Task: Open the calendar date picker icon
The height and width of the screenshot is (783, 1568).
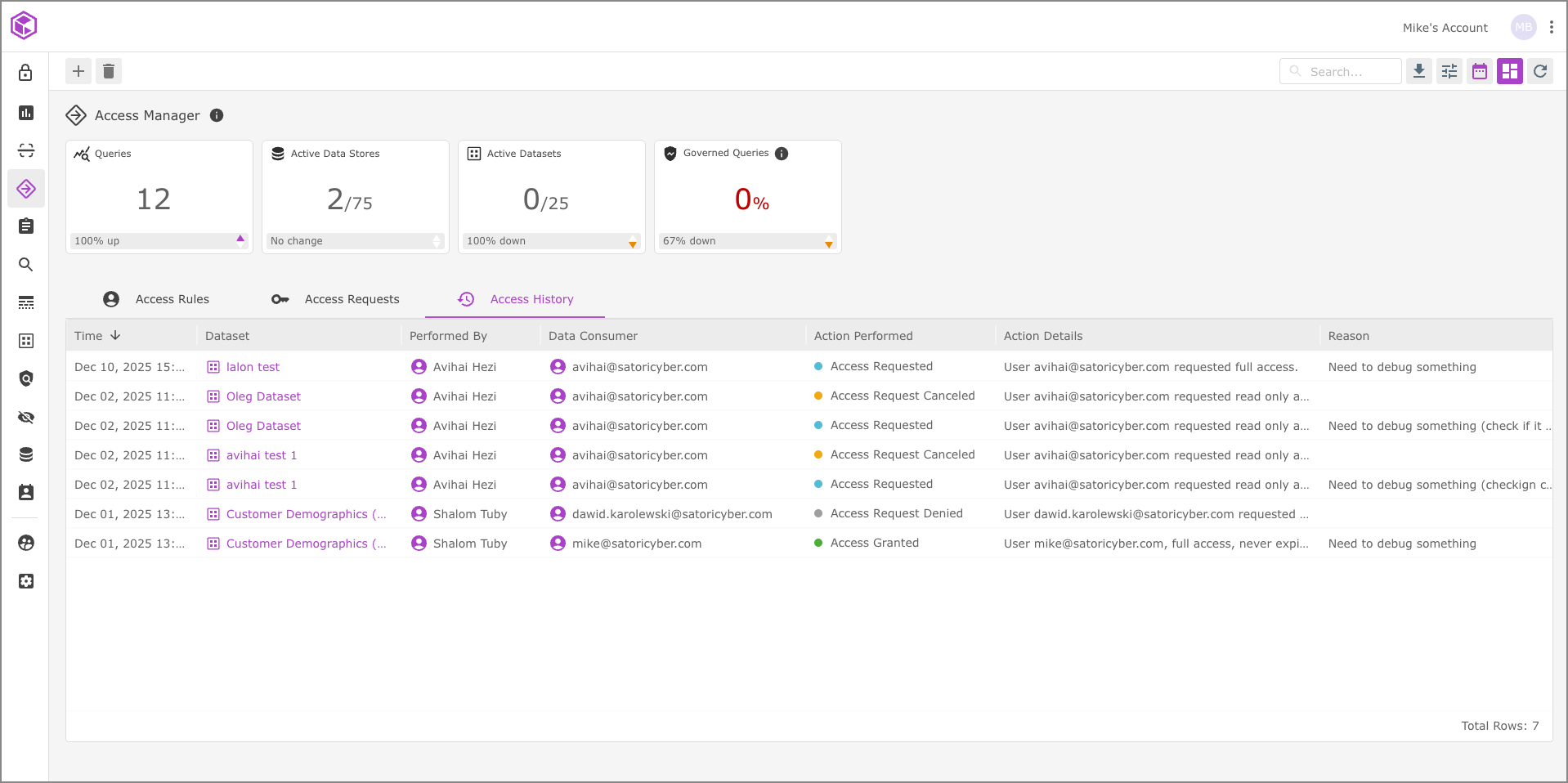Action: [1480, 71]
